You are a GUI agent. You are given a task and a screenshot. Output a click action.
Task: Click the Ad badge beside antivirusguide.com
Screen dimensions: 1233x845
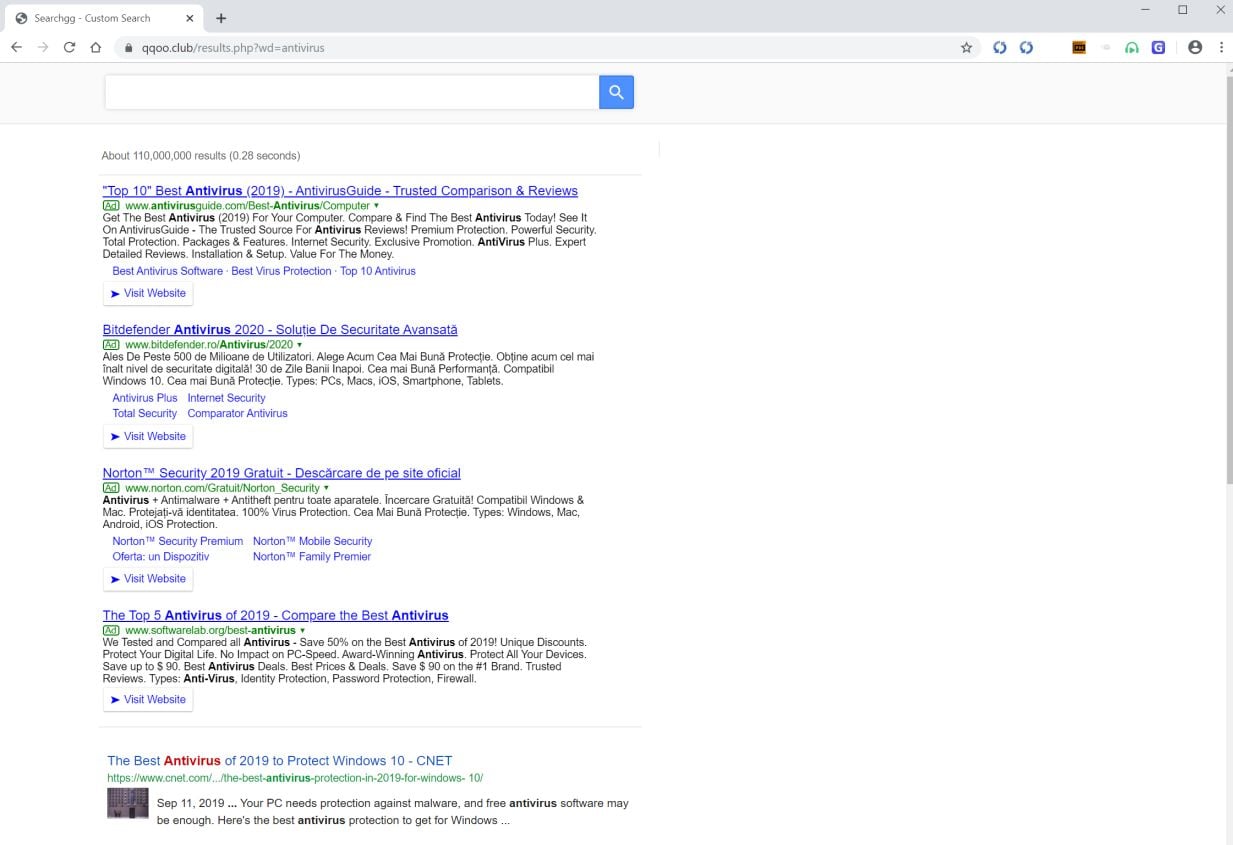pyautogui.click(x=111, y=206)
